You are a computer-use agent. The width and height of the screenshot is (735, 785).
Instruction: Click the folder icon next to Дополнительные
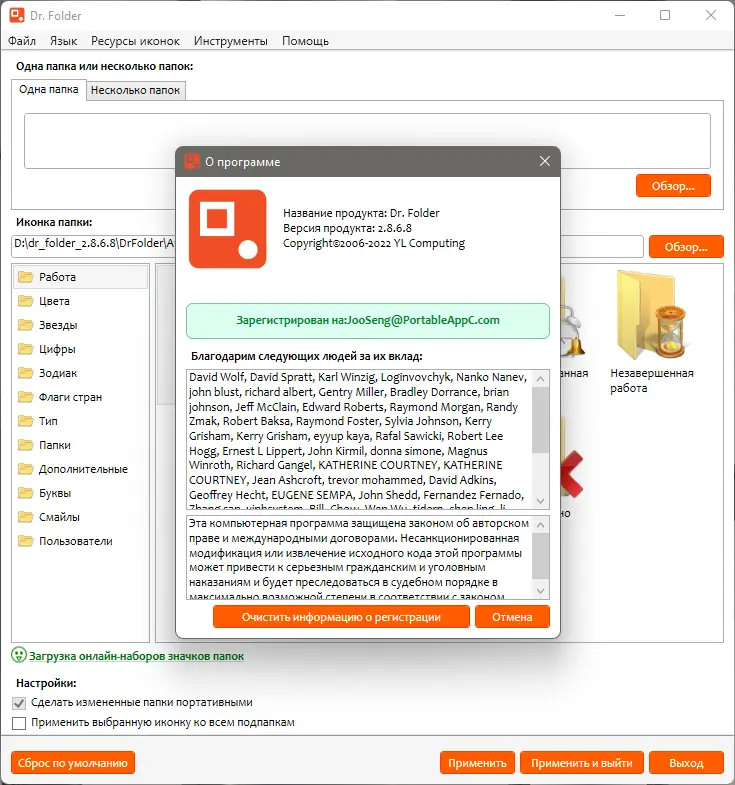[26, 469]
